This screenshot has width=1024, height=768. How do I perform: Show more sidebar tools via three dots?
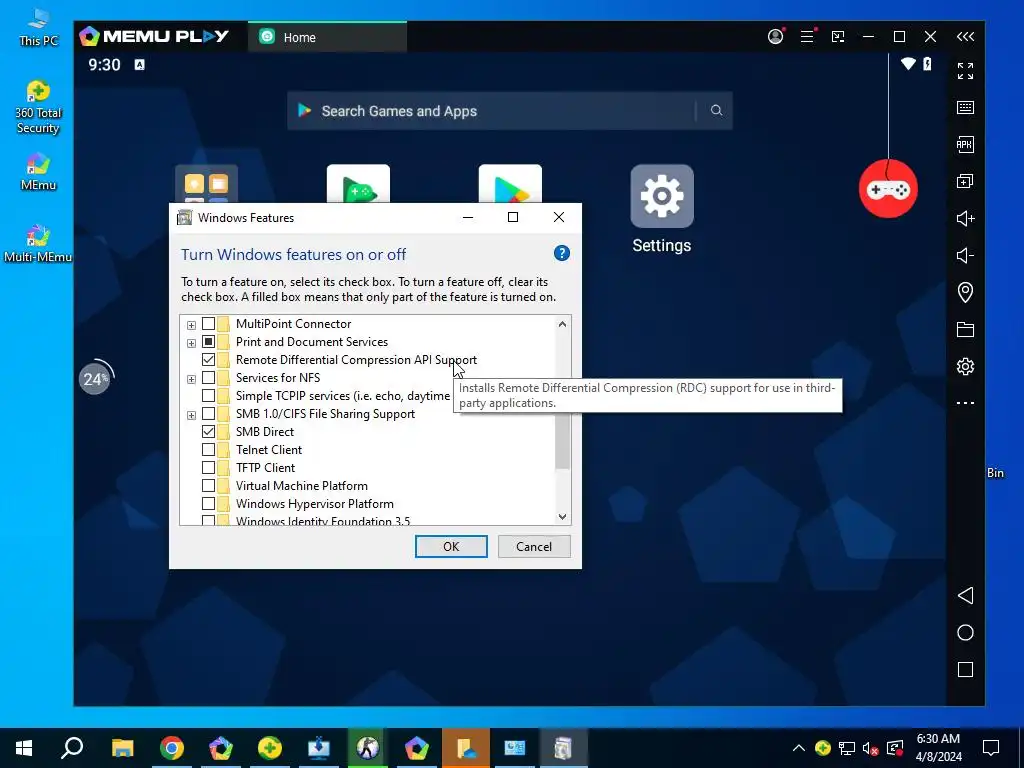pos(965,403)
